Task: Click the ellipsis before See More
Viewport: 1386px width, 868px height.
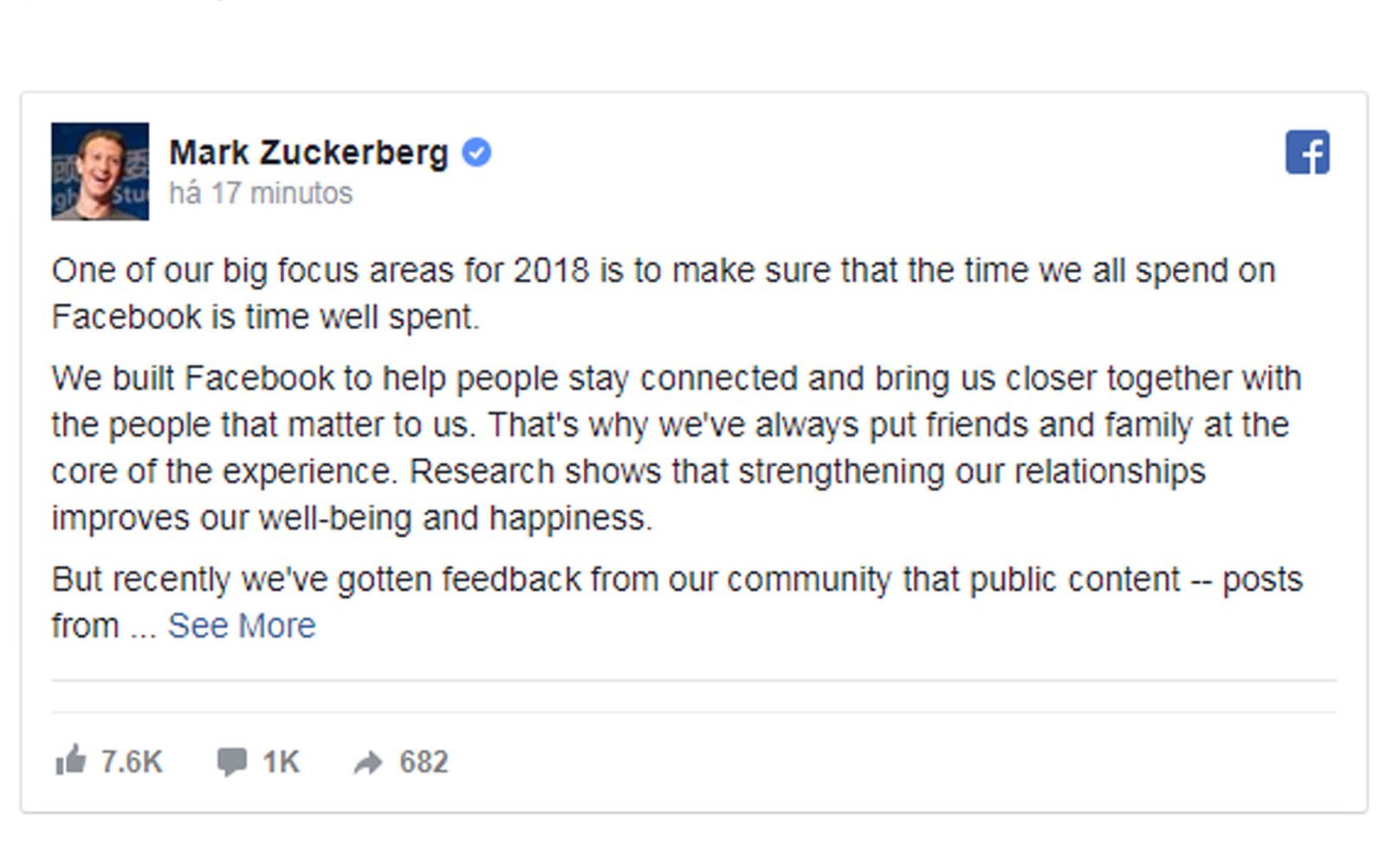Action: pos(143,627)
